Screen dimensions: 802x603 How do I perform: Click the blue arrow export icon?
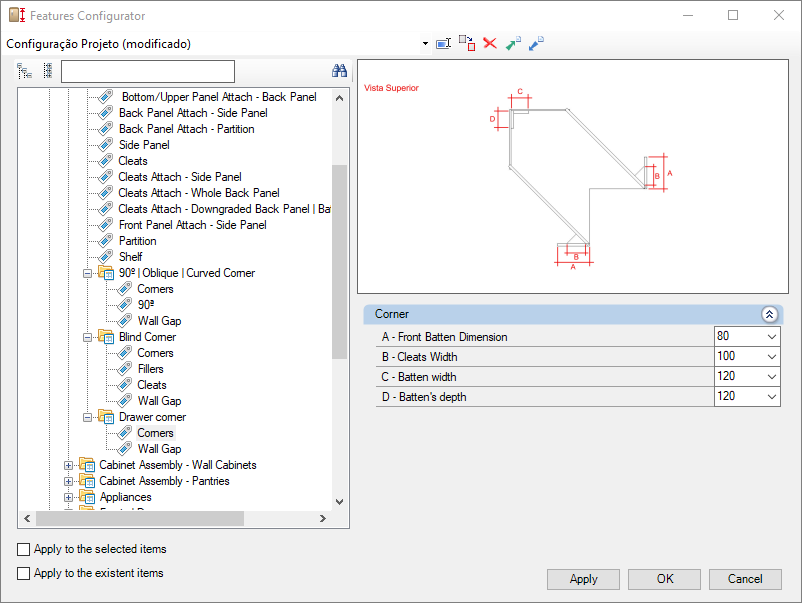(536, 43)
